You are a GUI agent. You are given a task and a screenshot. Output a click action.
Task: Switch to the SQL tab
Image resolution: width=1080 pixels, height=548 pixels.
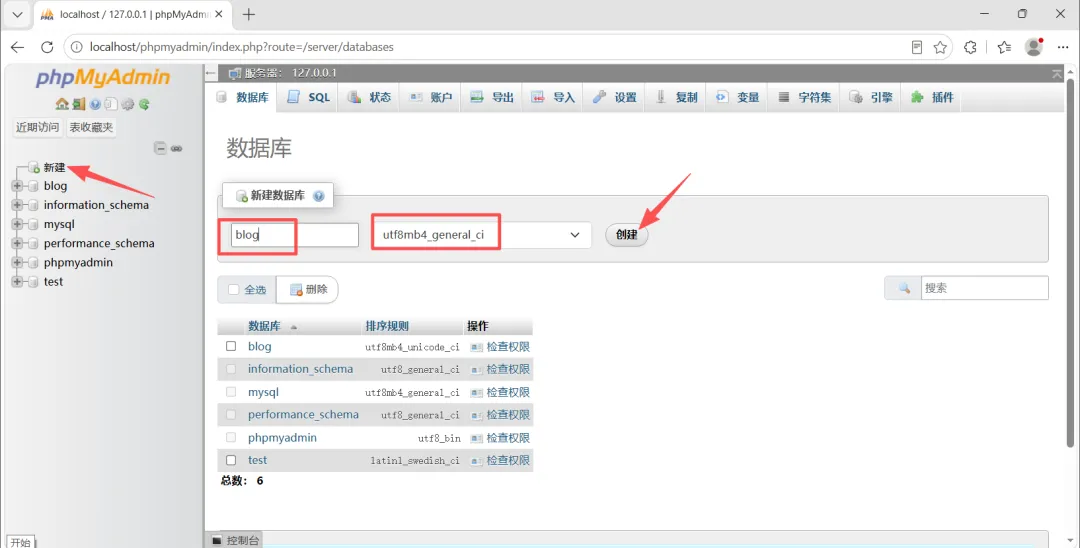click(308, 98)
